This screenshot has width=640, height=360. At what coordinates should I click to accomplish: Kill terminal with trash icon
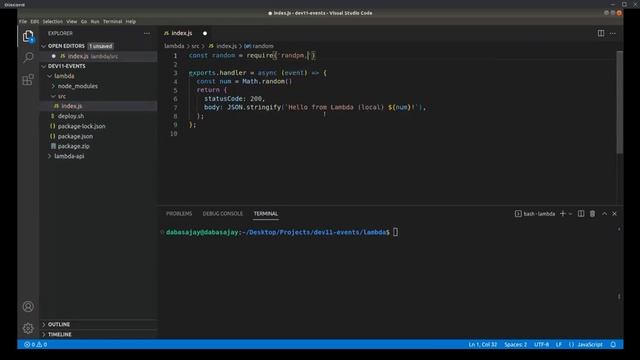click(x=592, y=213)
